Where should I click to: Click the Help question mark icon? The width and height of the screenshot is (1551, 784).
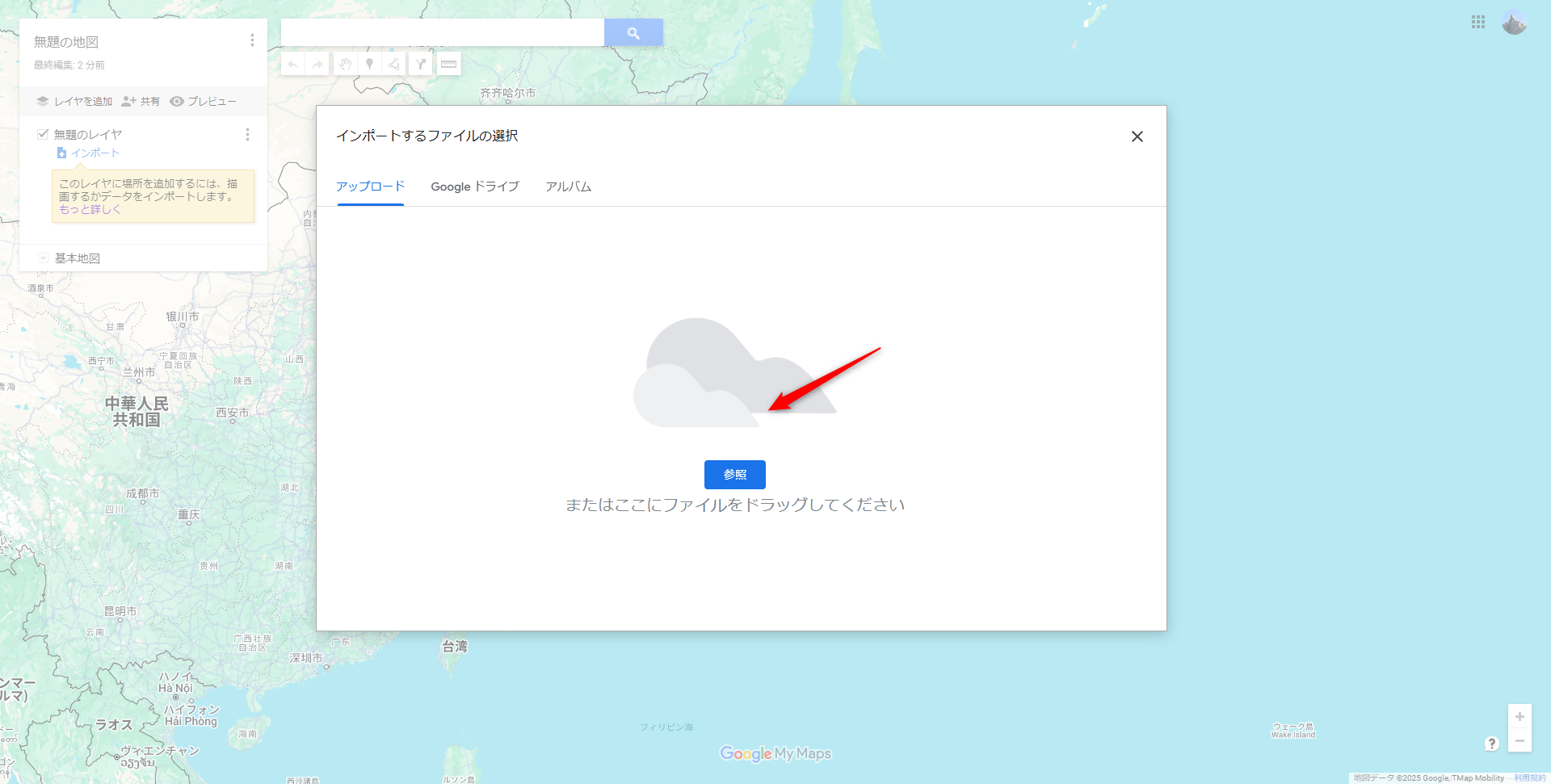click(x=1494, y=744)
